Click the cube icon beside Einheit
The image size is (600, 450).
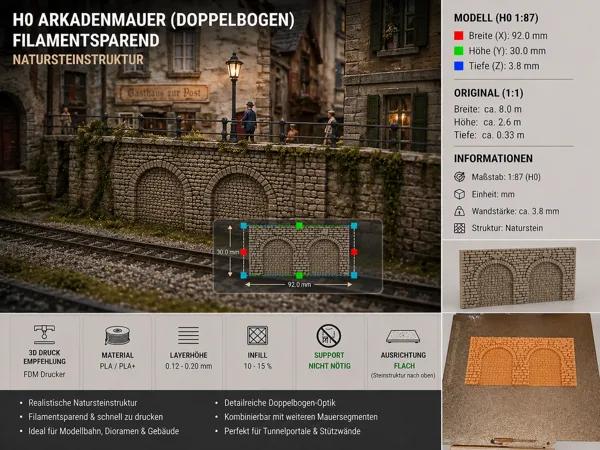pyautogui.click(x=459, y=194)
